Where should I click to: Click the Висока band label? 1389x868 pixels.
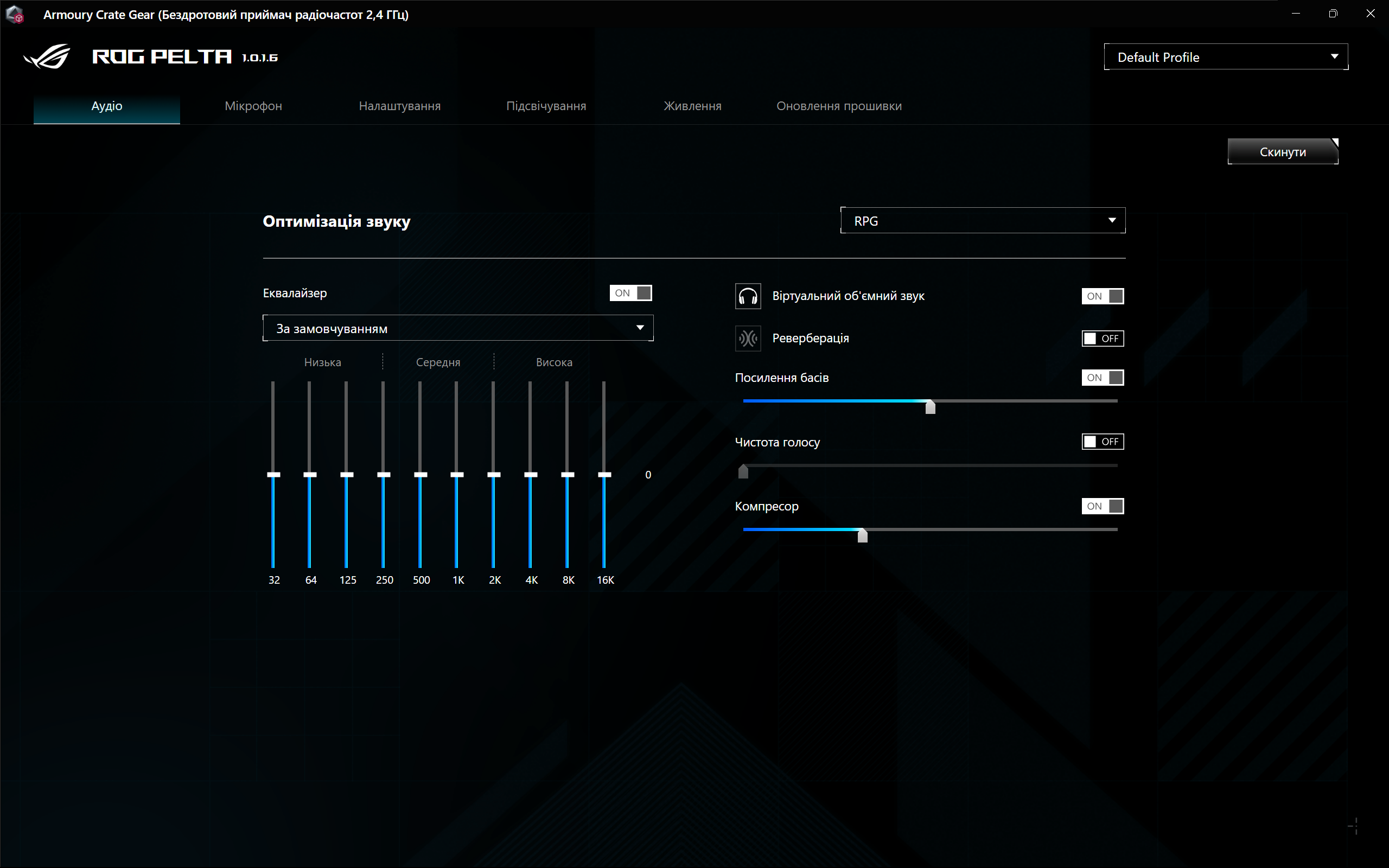point(554,362)
